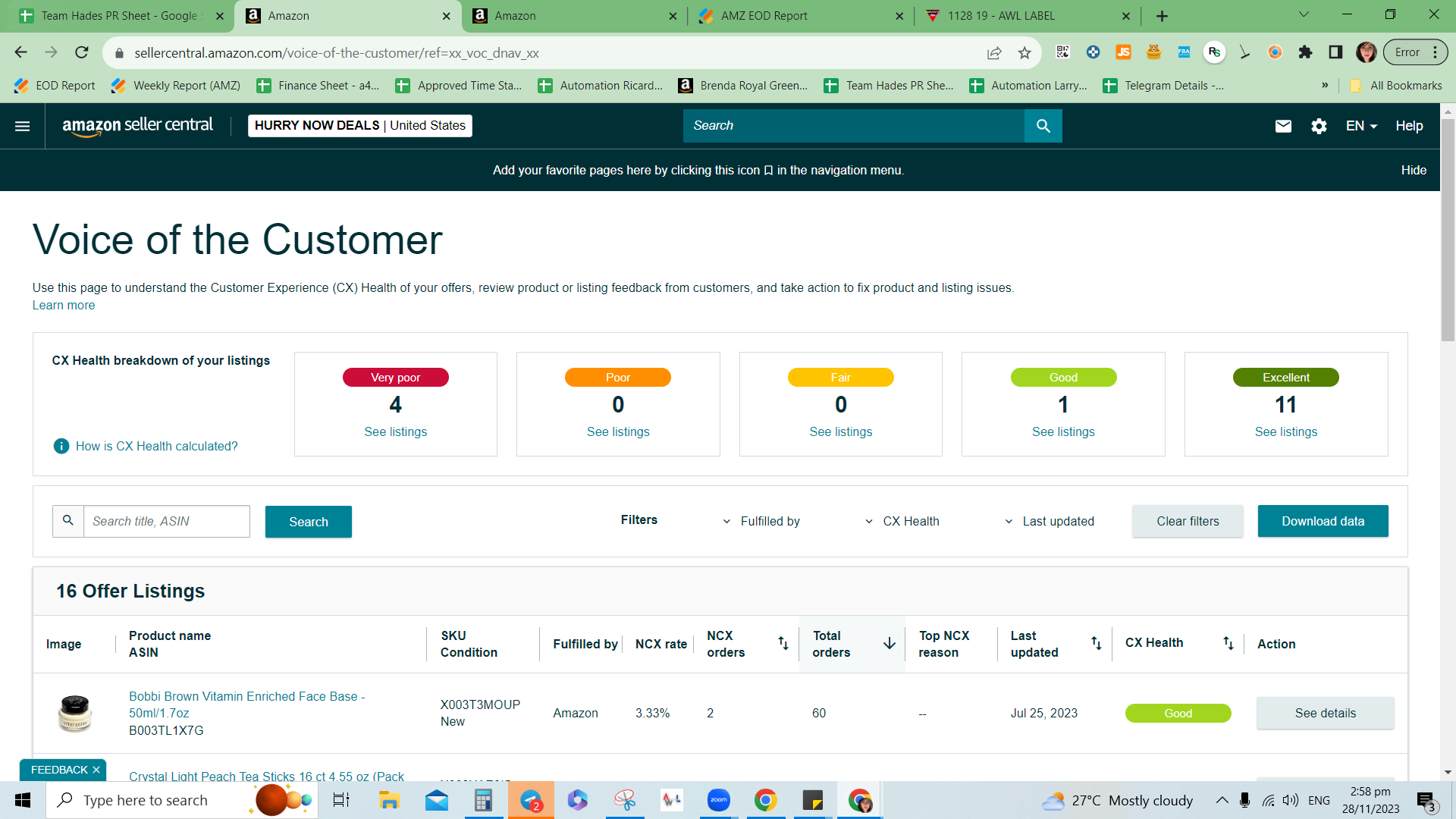Viewport: 1456px width, 819px height.
Task: Open the All Bookmarks folder
Action: (1396, 86)
